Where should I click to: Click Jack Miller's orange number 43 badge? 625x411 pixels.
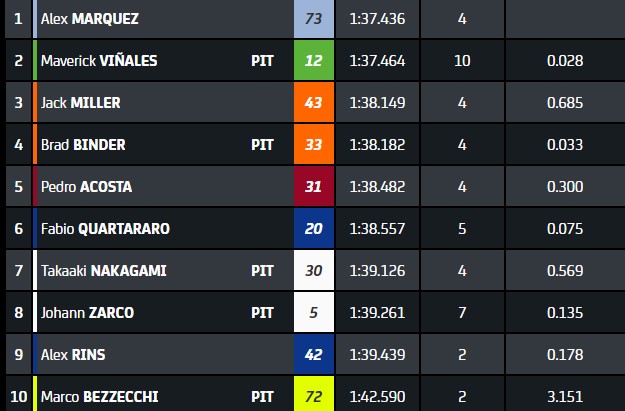pyautogui.click(x=313, y=103)
